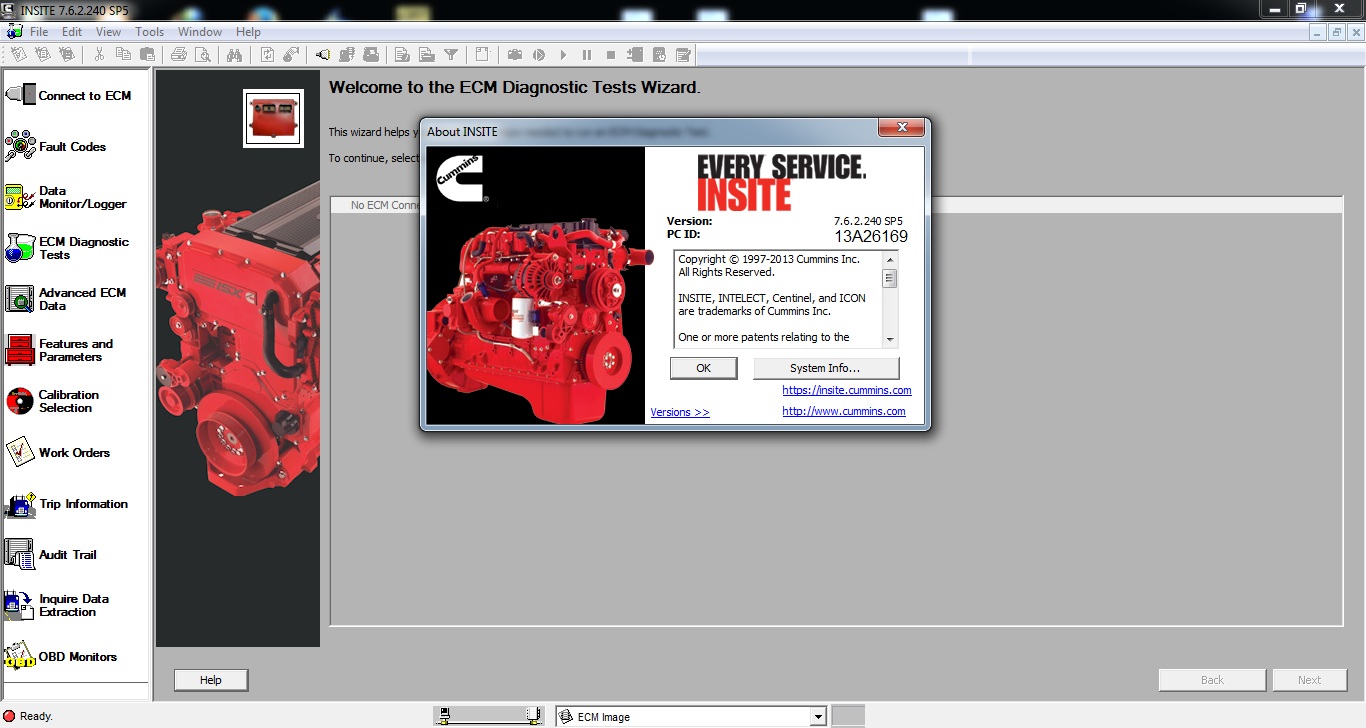Open Inquire Data Extraction
1366x728 pixels.
57,605
